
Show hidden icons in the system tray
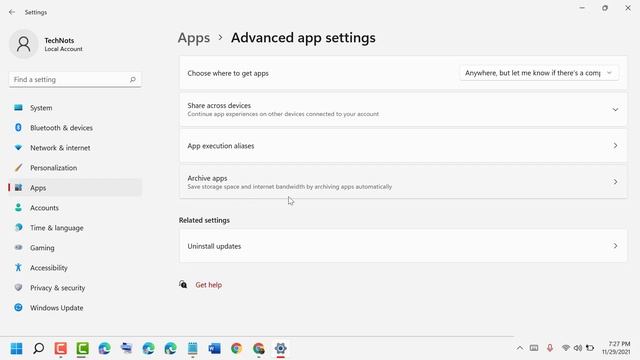pos(520,348)
